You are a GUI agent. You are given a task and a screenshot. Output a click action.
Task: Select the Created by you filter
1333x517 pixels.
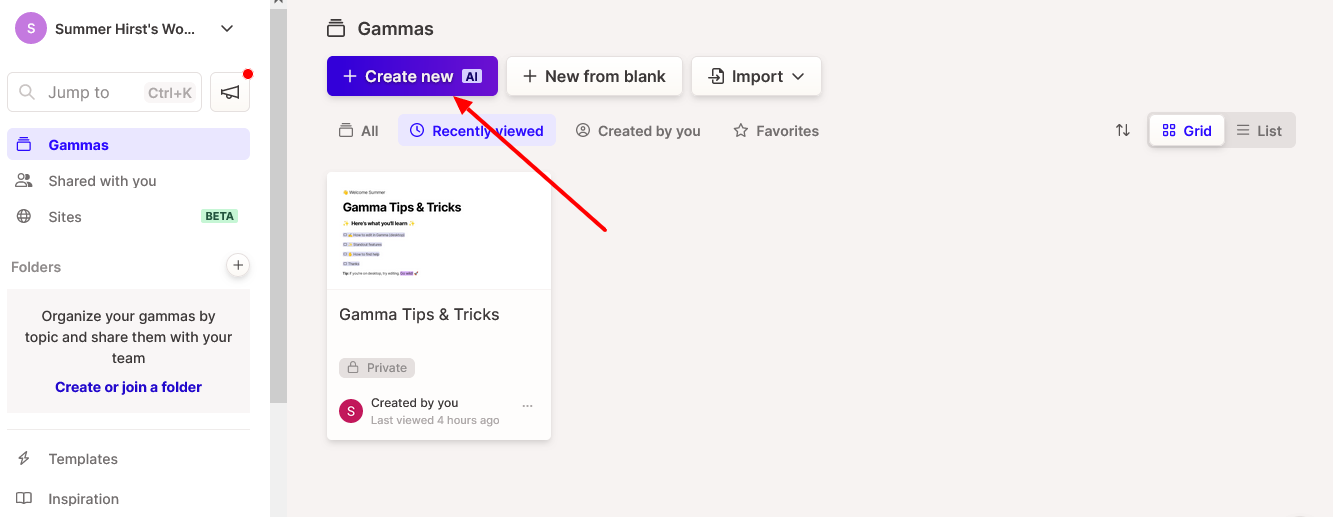[x=638, y=131]
